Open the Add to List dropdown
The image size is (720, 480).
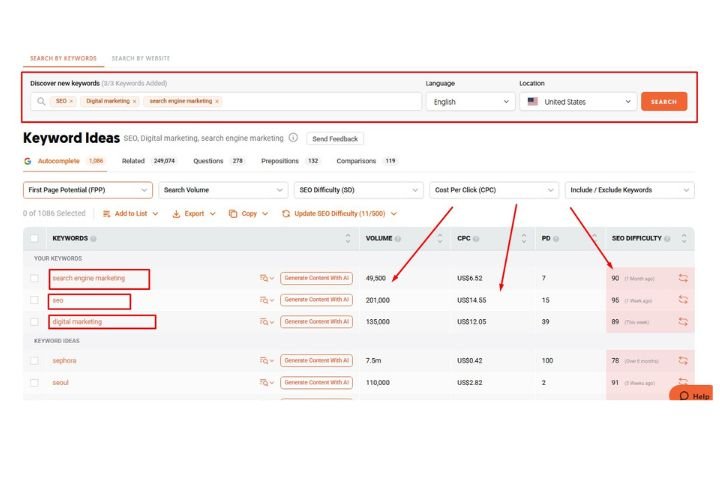point(130,214)
